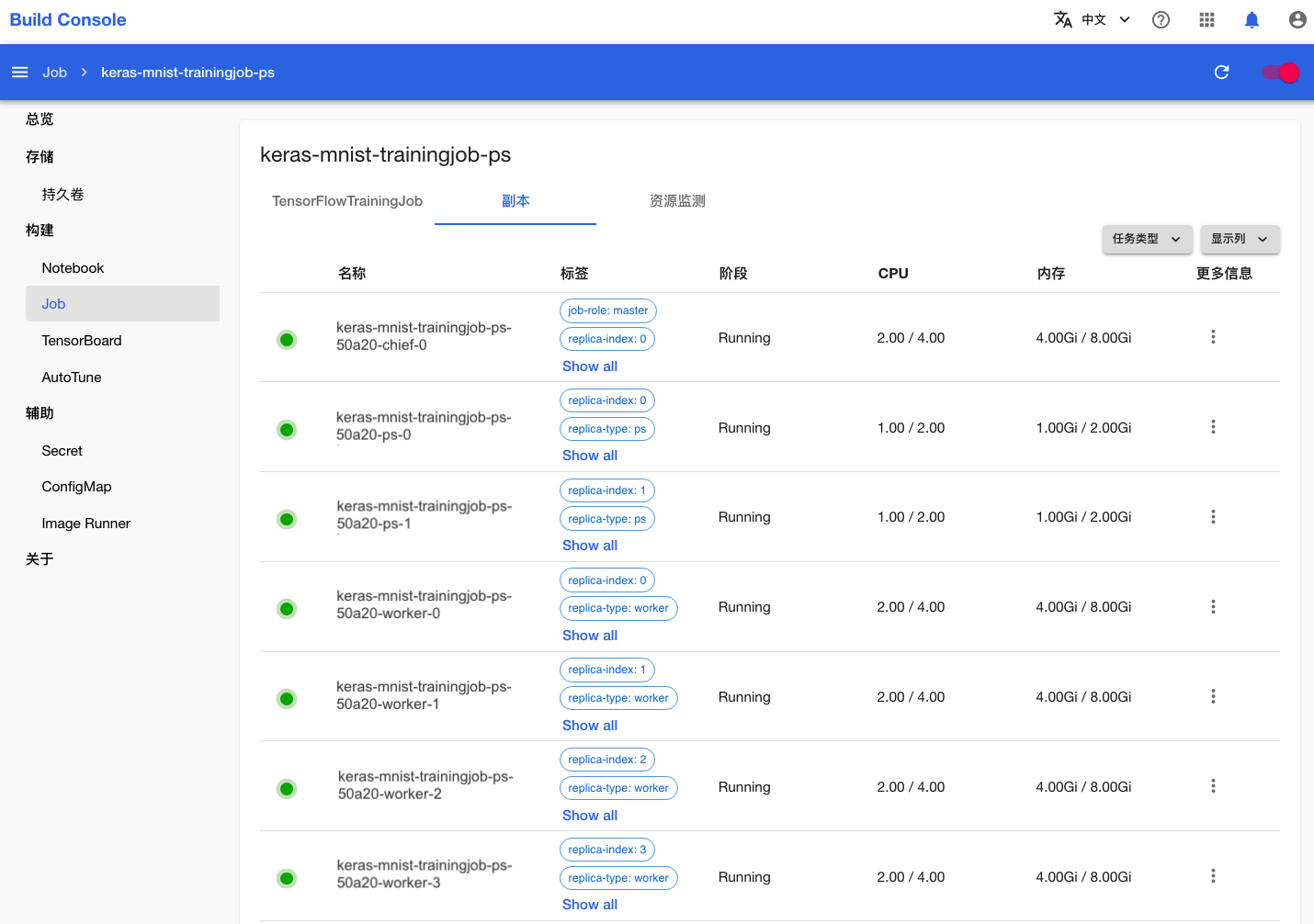Click keras-mnist-trainingjob-ps-50a20-chief-0 name
The height and width of the screenshot is (924, 1314).
tap(424, 336)
